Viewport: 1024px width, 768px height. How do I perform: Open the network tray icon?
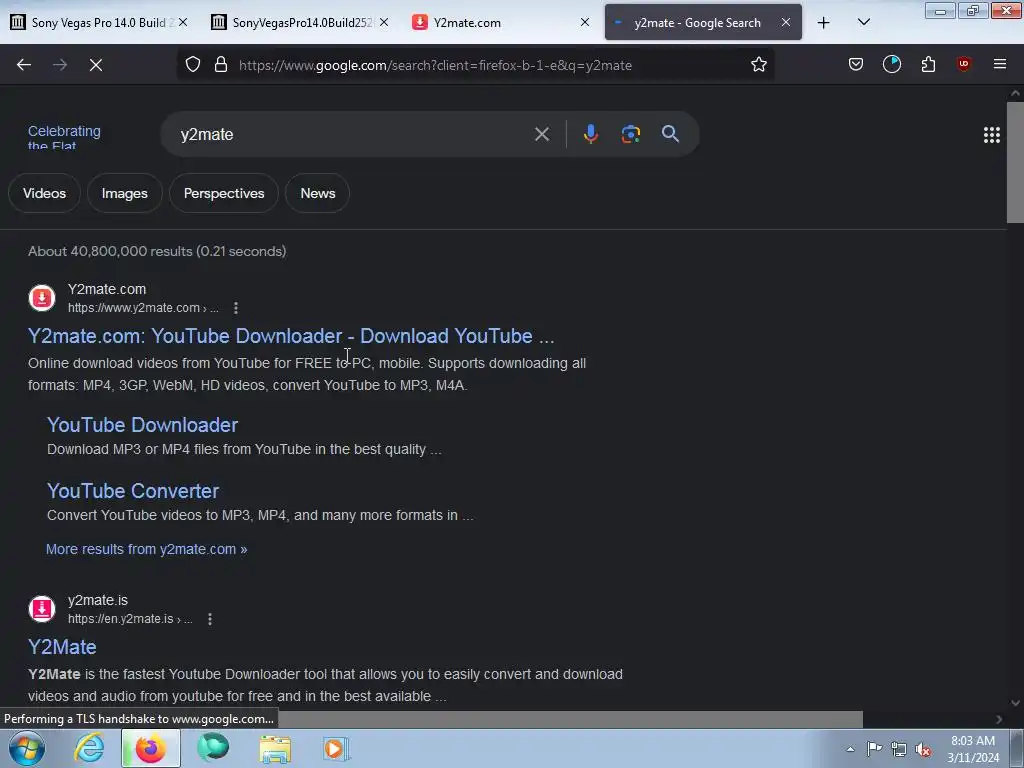[x=899, y=749]
